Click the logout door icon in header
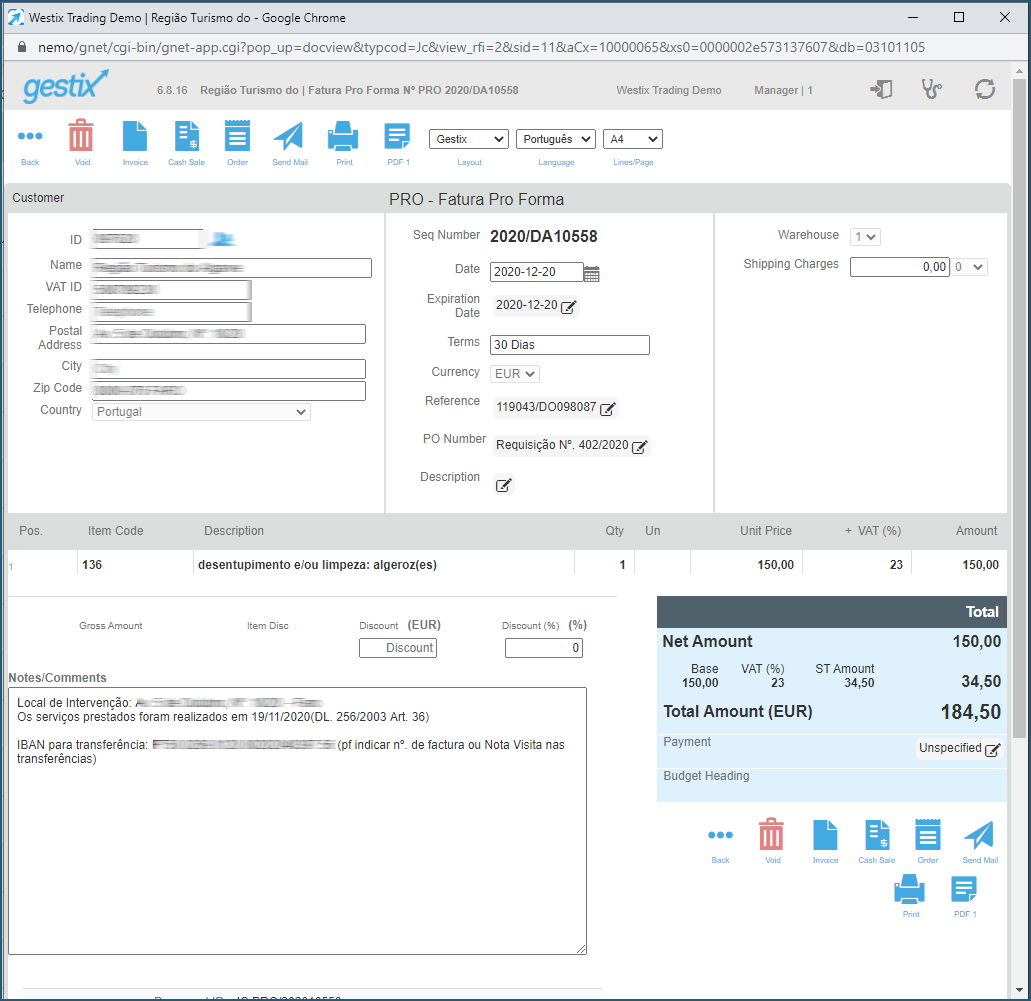 pos(881,89)
